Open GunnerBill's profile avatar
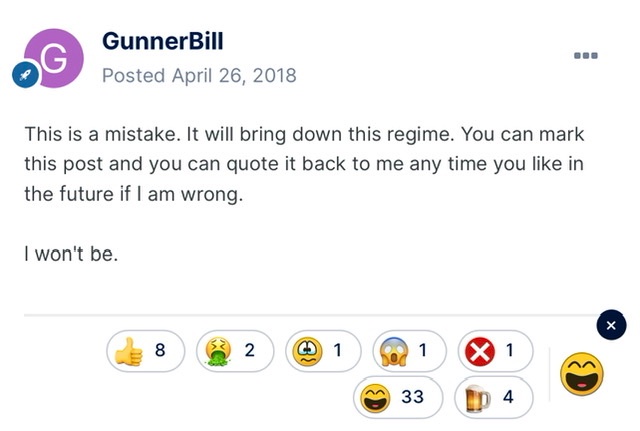This screenshot has width=640, height=431. point(54,58)
